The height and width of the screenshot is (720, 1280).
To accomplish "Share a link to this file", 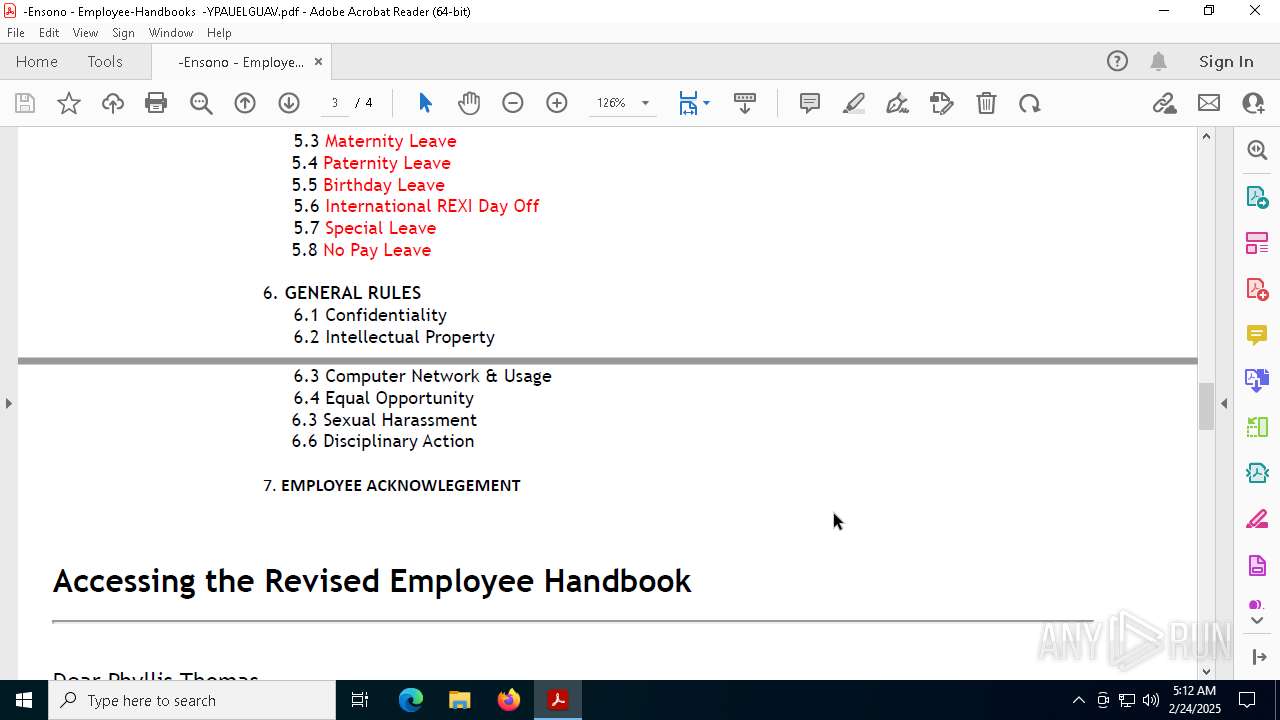I will (x=1164, y=103).
